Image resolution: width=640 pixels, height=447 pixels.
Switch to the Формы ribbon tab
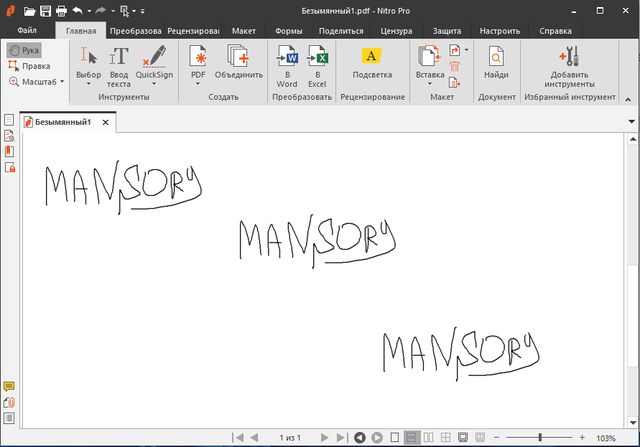[289, 31]
